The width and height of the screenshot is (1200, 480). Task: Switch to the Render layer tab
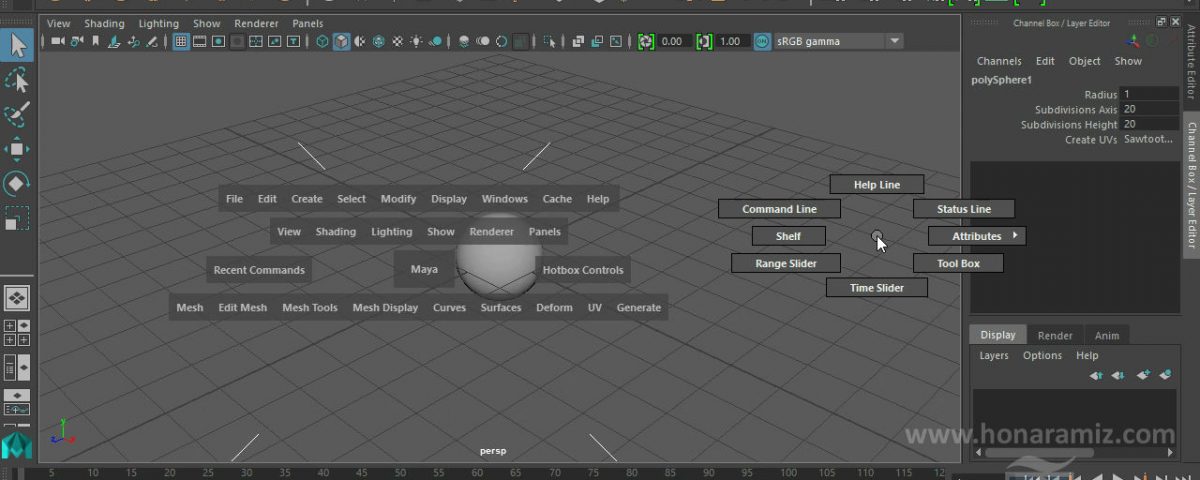[1055, 336]
